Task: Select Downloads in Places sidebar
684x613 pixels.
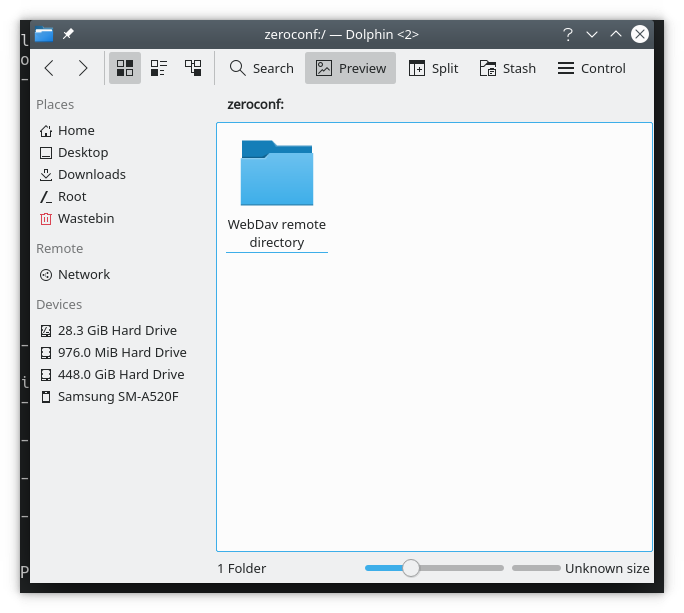Action: [x=91, y=174]
